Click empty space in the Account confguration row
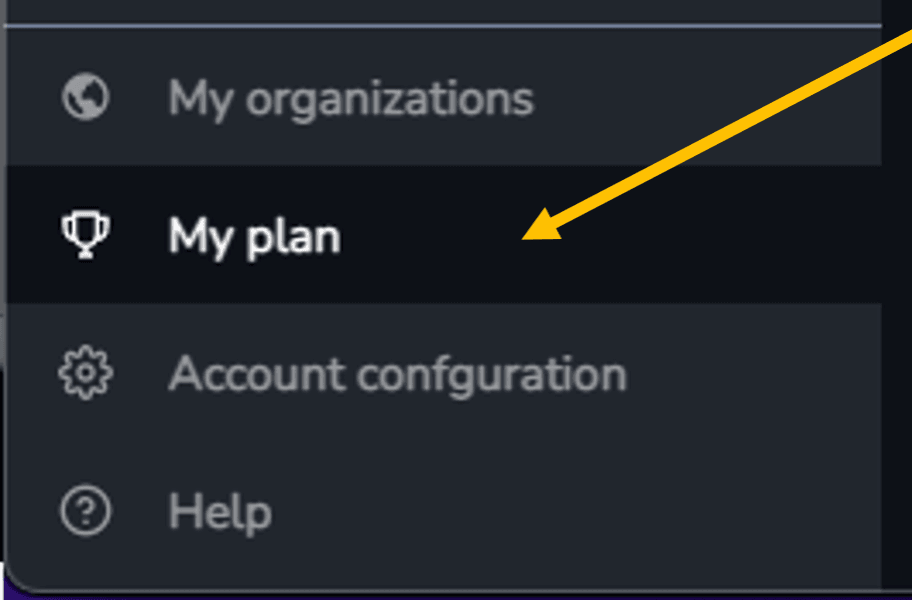Image resolution: width=912 pixels, height=600 pixels. (x=756, y=372)
